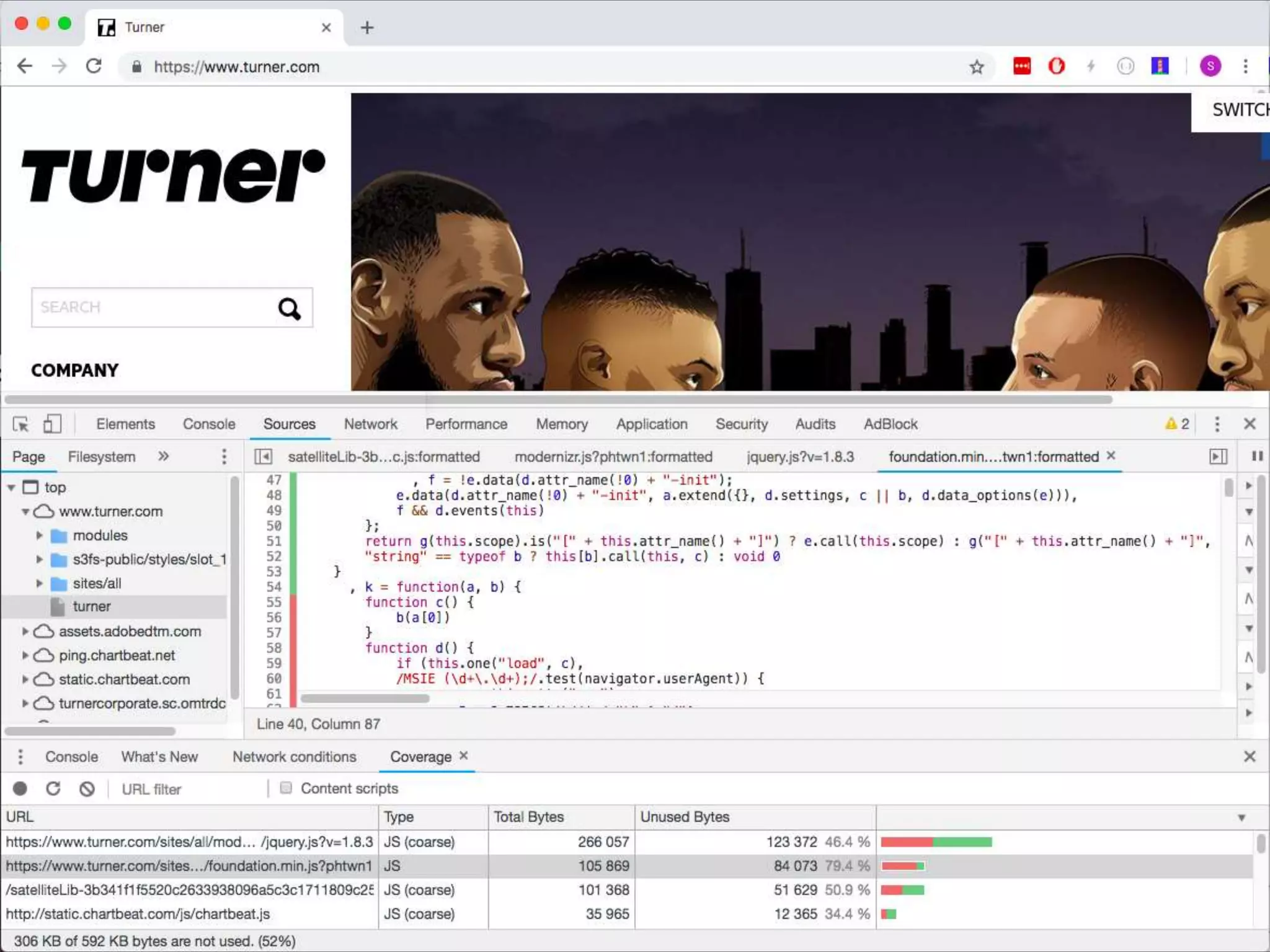Open the modernizr.js formatted file tab

(613, 457)
